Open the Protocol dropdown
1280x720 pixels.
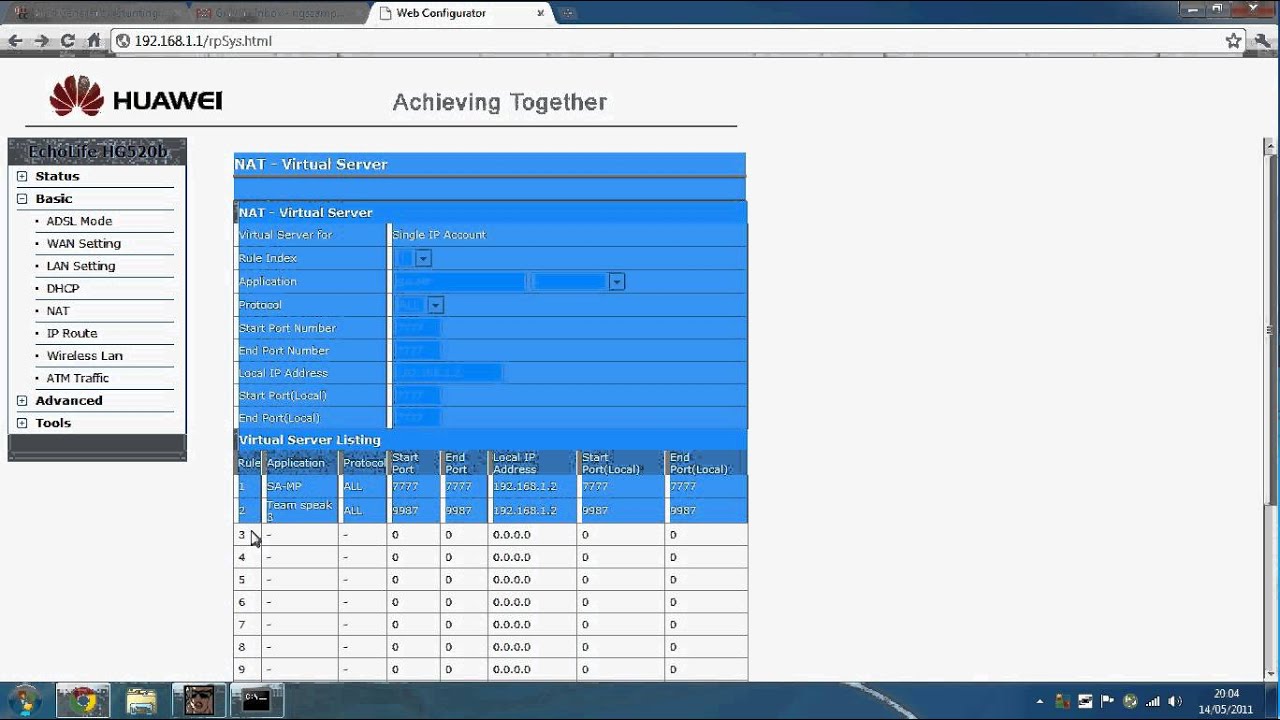420,305
